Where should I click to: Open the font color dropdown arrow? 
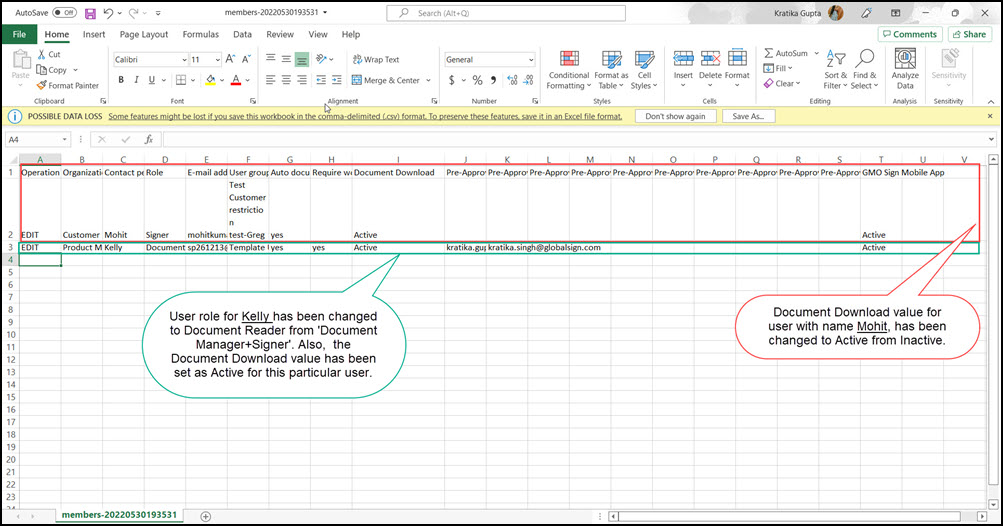[x=248, y=80]
